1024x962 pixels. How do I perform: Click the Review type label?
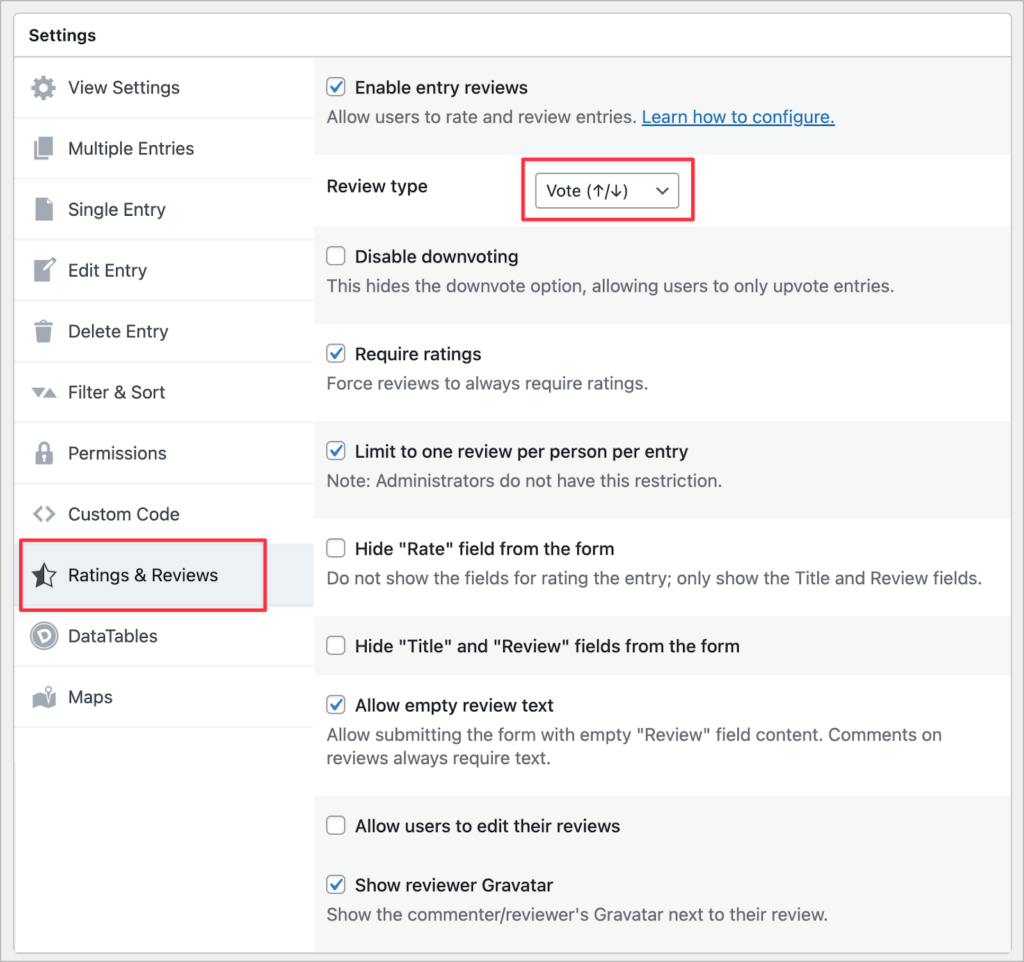click(x=377, y=187)
